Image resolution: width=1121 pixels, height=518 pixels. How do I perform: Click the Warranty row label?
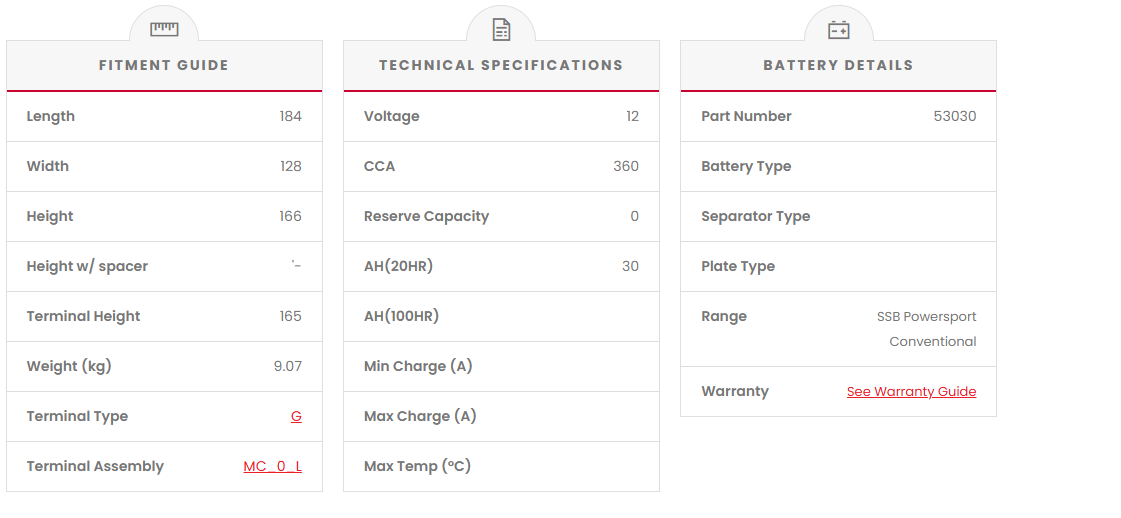[x=735, y=392]
